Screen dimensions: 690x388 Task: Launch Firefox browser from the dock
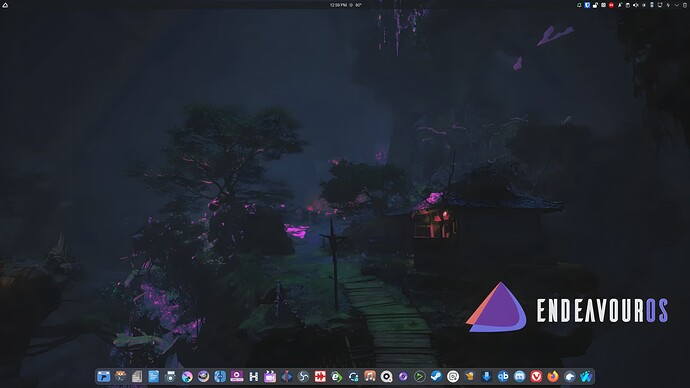coord(553,377)
